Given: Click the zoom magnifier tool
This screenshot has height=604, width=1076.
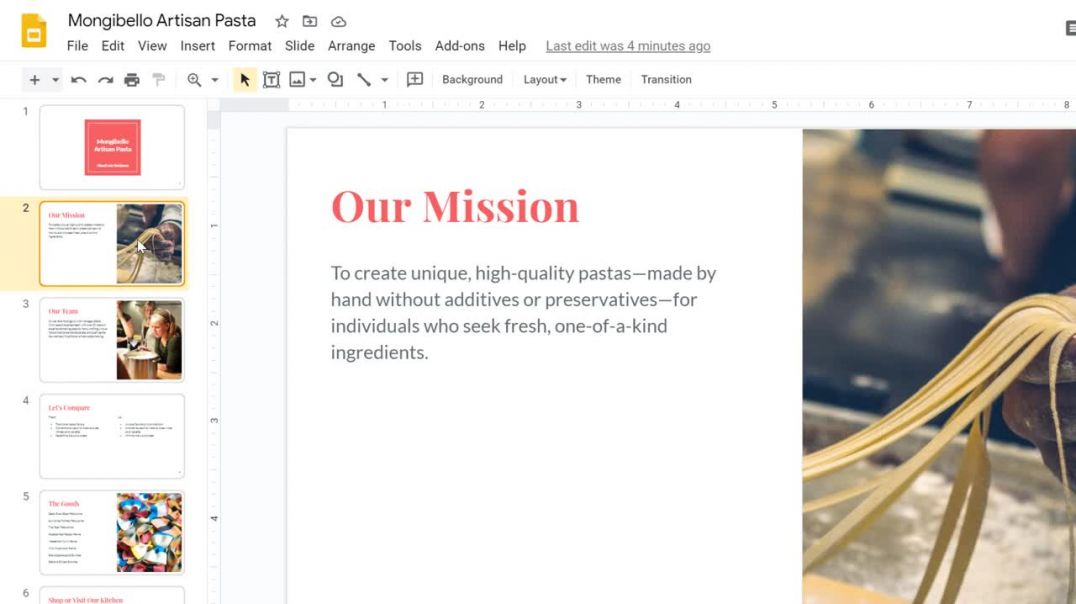Looking at the screenshot, I should click(x=194, y=80).
